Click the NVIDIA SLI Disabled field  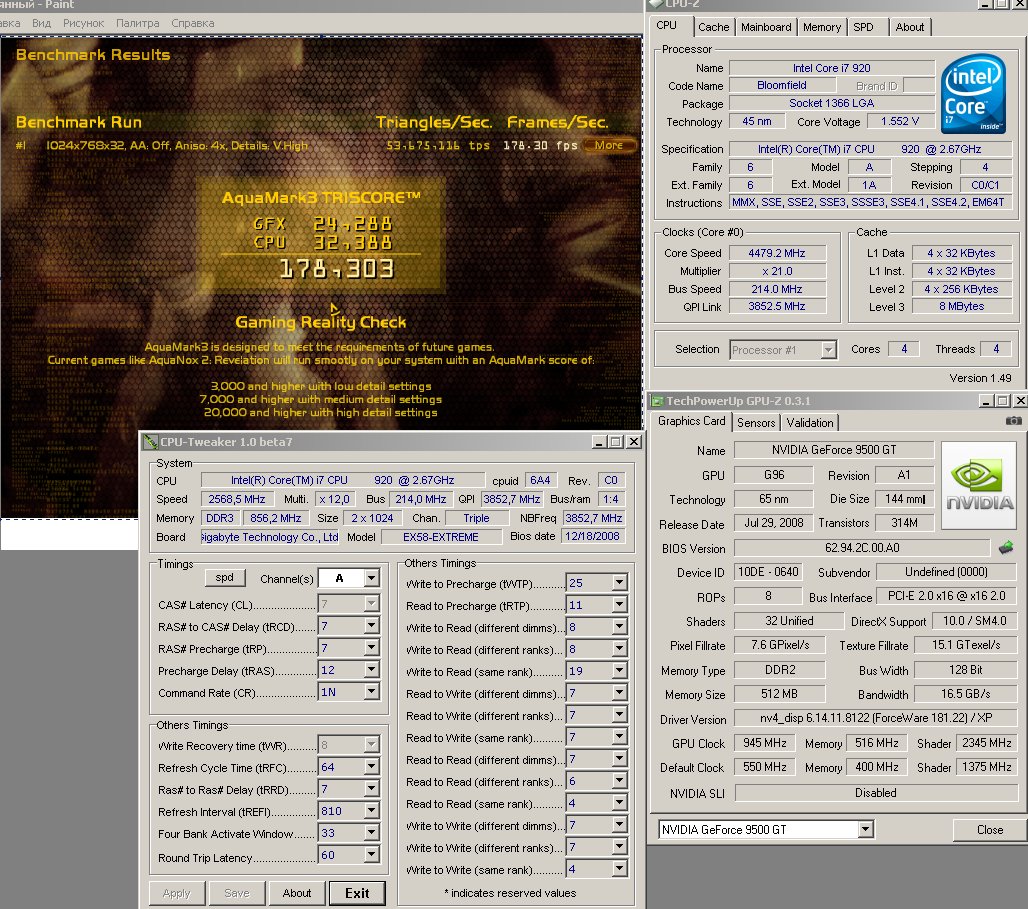tap(876, 793)
